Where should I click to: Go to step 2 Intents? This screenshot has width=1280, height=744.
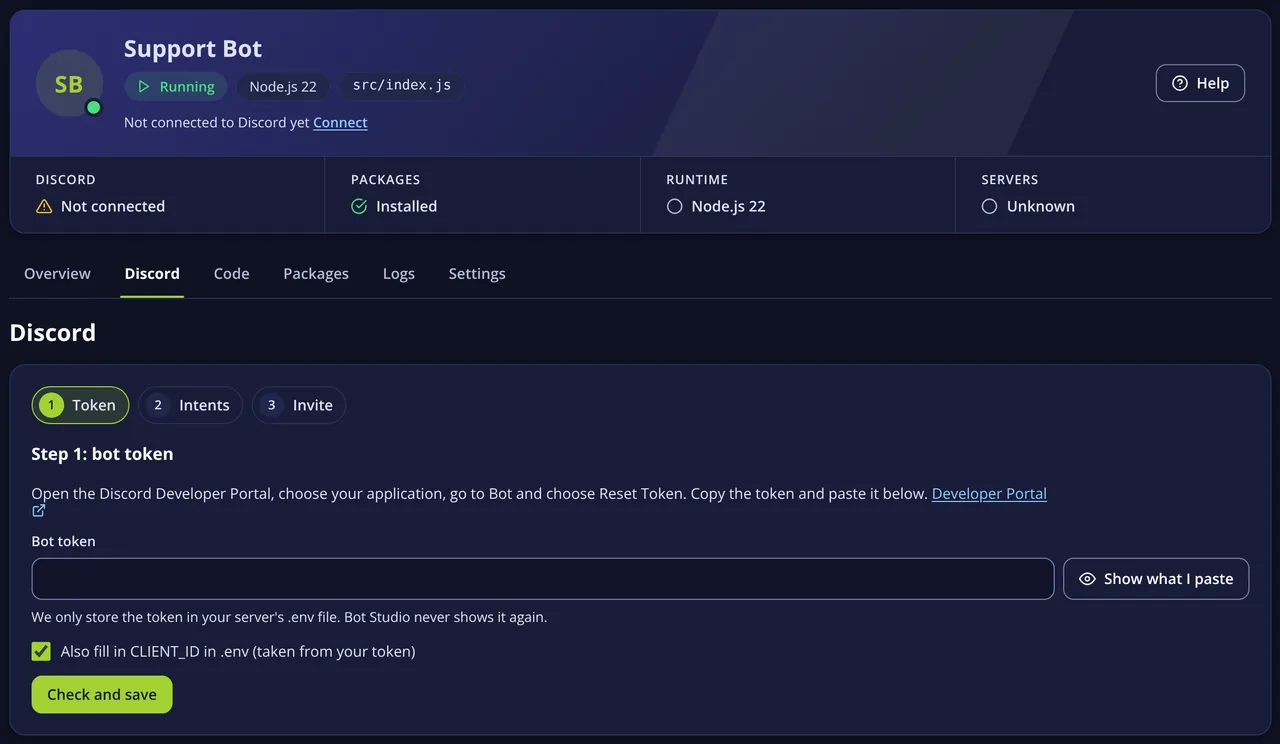point(191,405)
